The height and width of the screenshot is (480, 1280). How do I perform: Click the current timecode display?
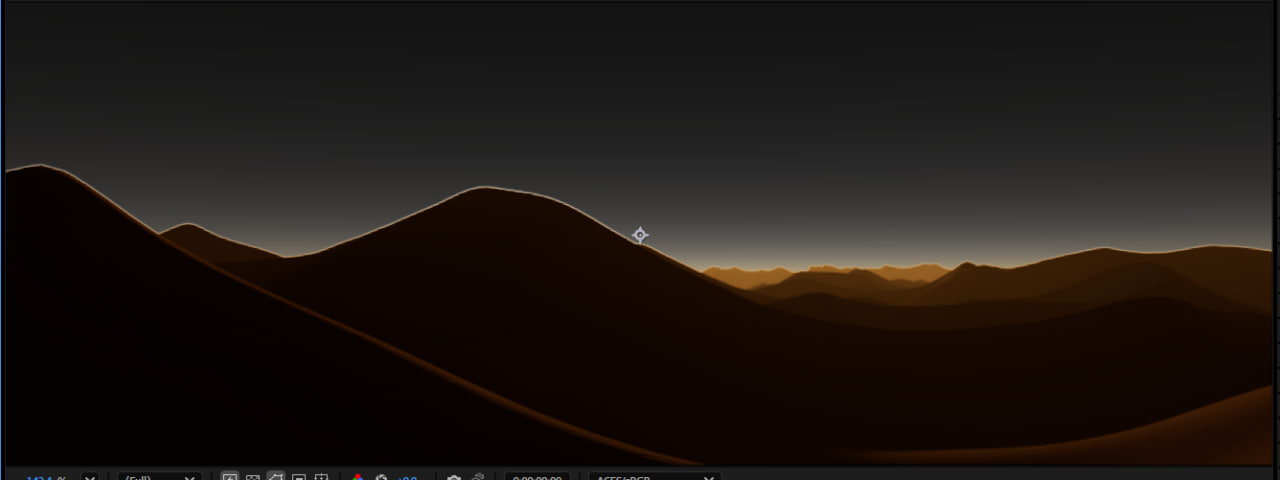point(538,477)
